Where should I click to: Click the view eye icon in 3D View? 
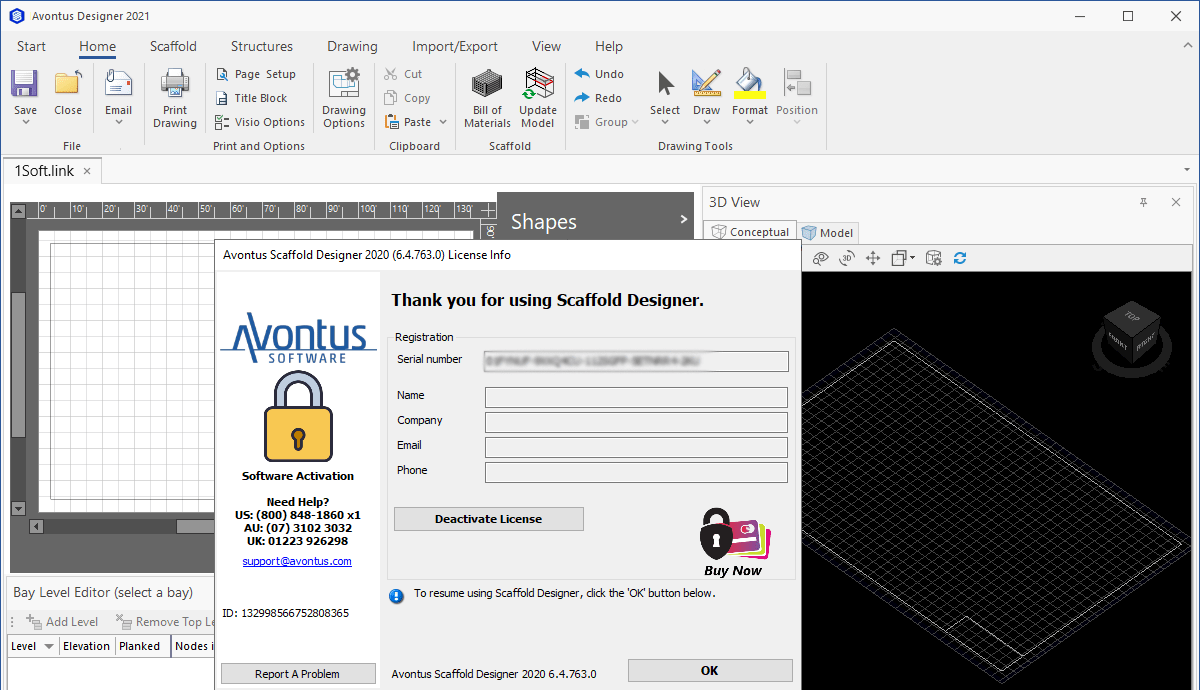(x=820, y=258)
